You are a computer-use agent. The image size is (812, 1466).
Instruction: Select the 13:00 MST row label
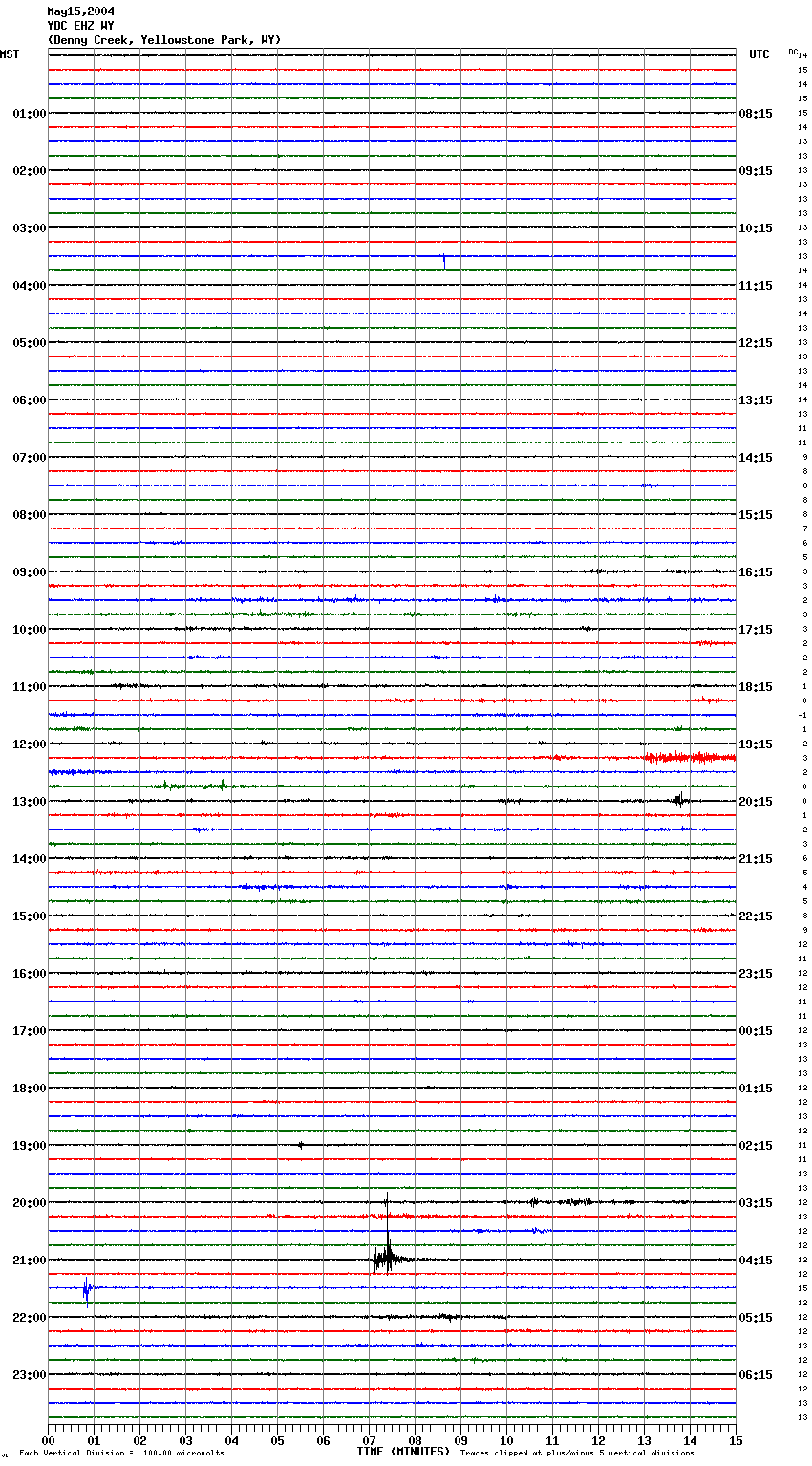(x=29, y=802)
